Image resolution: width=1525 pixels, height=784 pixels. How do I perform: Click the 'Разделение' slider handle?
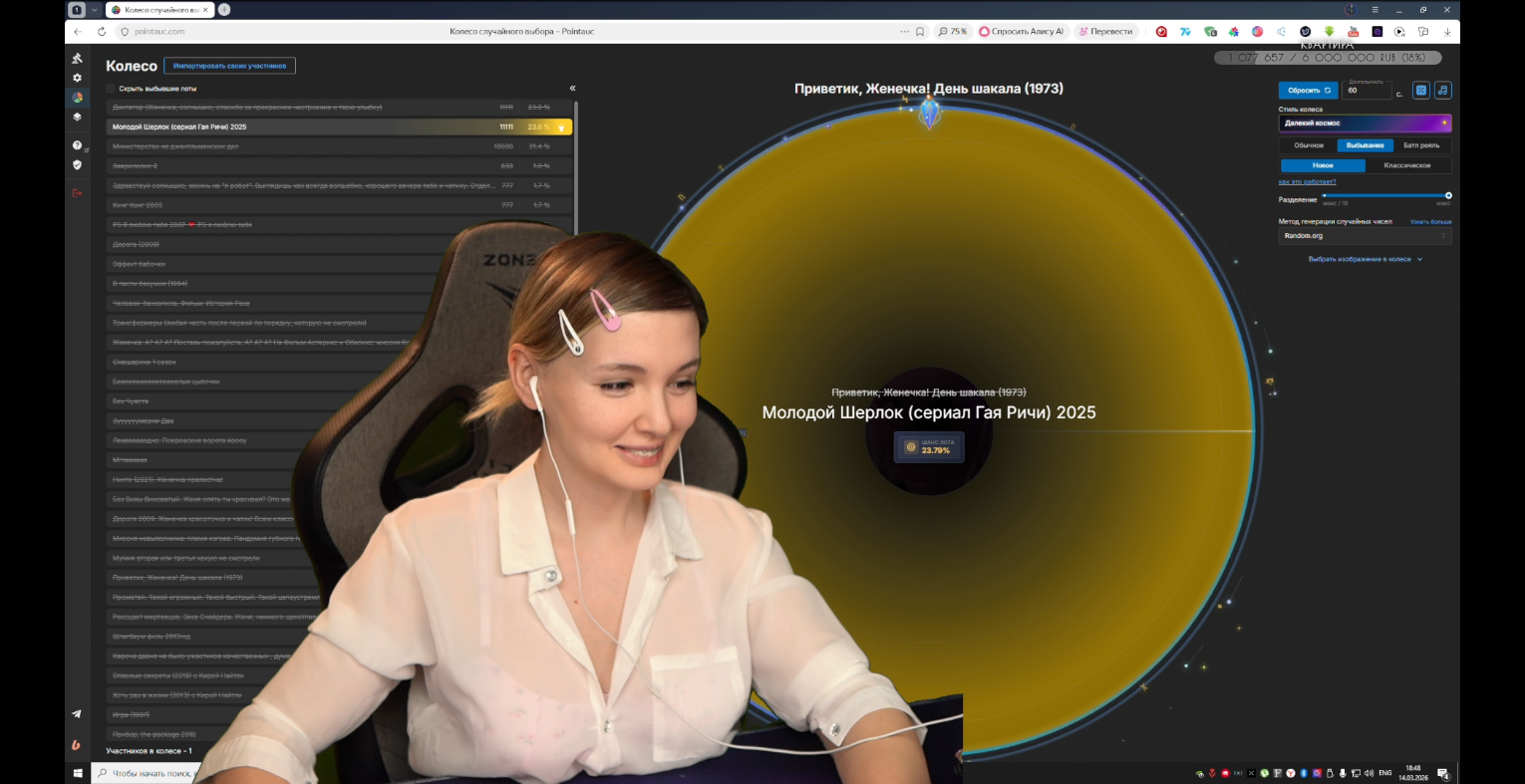1448,195
